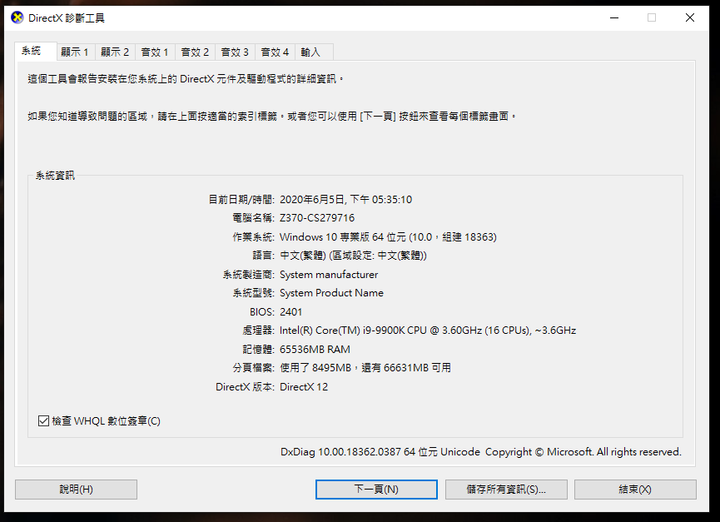This screenshot has width=720, height=522.
Task: Close the DirectX 診斷工具 window
Action: pyautogui.click(x=690, y=18)
